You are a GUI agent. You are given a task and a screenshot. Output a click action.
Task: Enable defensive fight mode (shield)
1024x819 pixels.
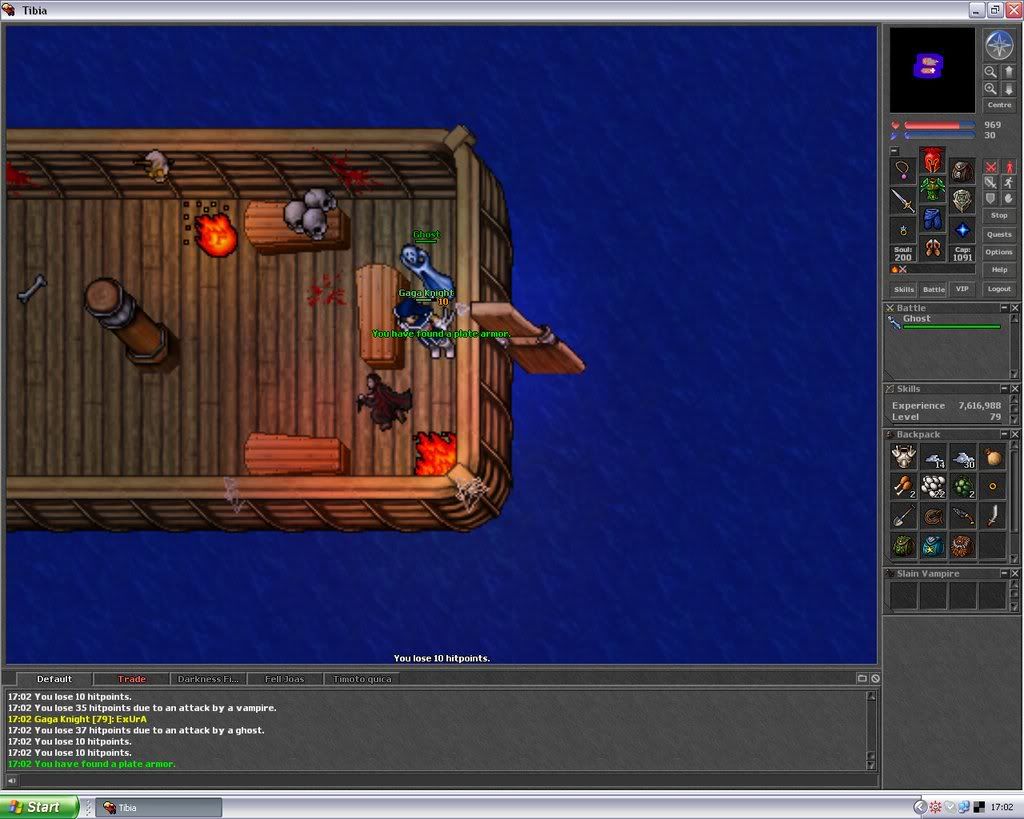(991, 199)
